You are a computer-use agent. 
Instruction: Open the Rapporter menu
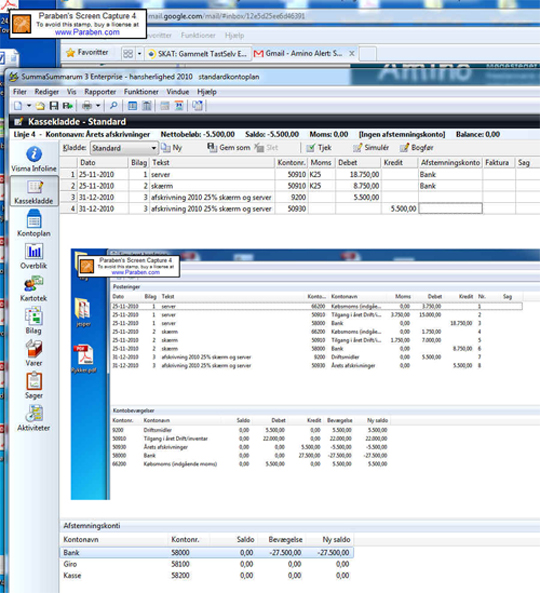coord(100,92)
